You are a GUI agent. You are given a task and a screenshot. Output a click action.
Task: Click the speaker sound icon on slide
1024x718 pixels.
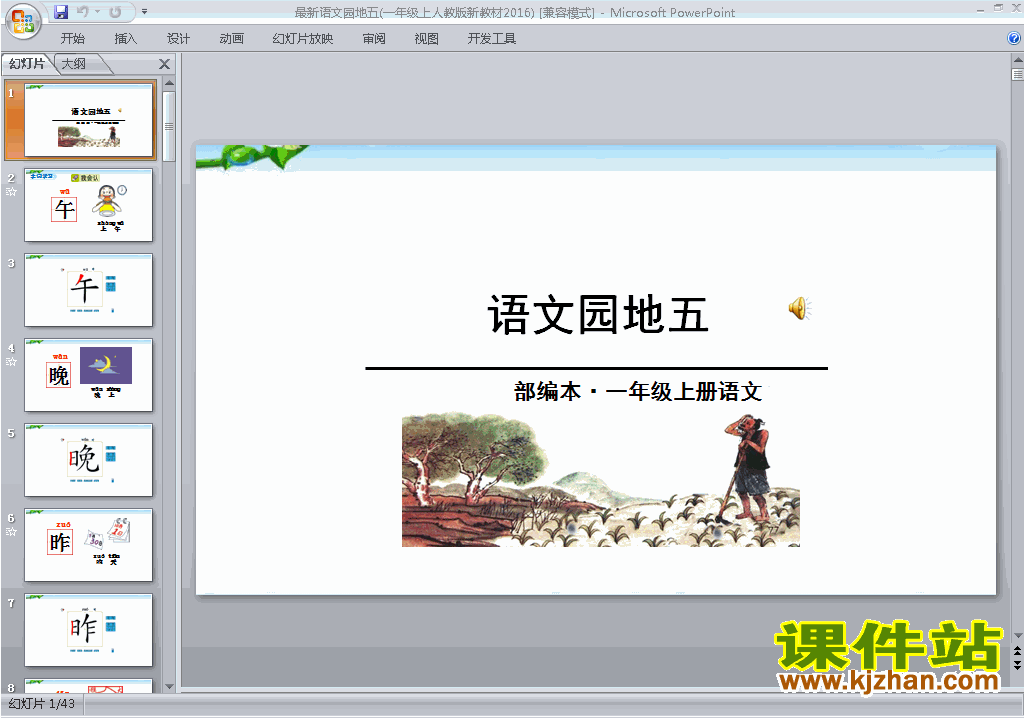tap(799, 308)
